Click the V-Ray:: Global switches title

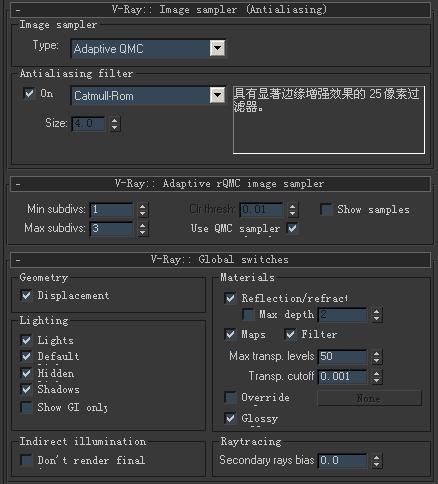click(219, 260)
